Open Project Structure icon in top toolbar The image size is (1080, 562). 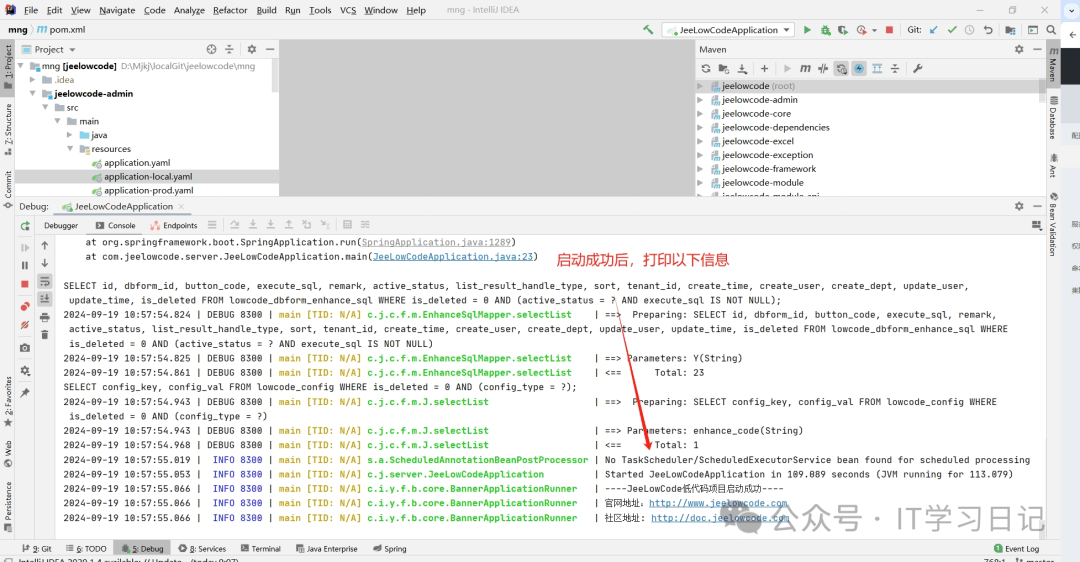coord(1010,30)
